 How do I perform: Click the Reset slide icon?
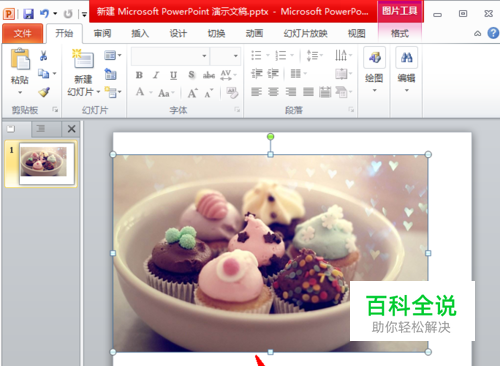click(x=110, y=74)
